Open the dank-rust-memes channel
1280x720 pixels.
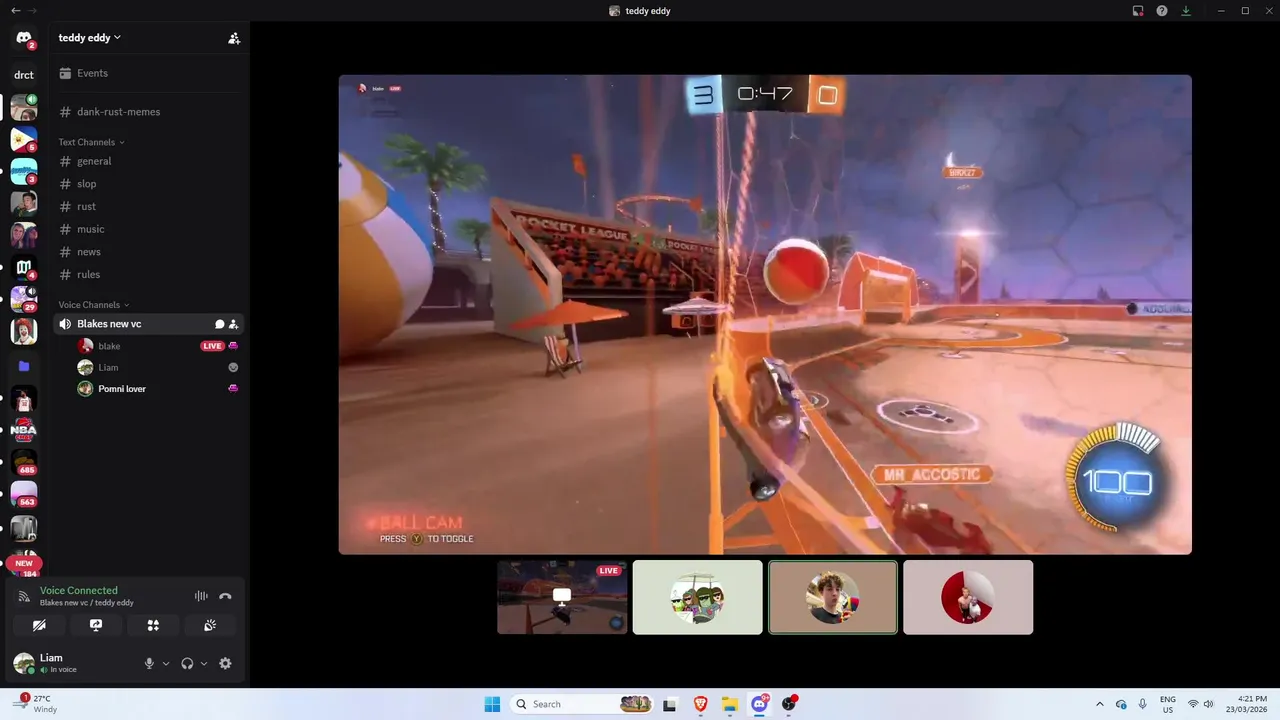pos(148,112)
